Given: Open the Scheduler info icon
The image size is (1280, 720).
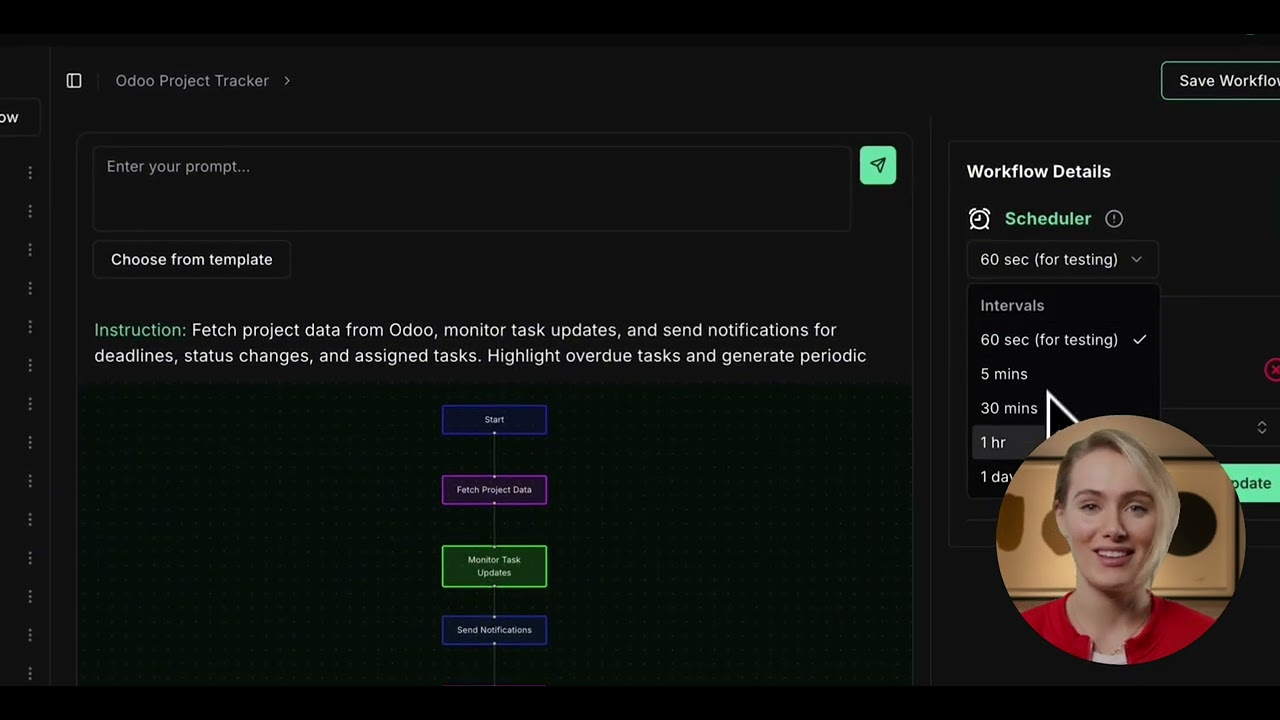Looking at the screenshot, I should coord(1114,219).
